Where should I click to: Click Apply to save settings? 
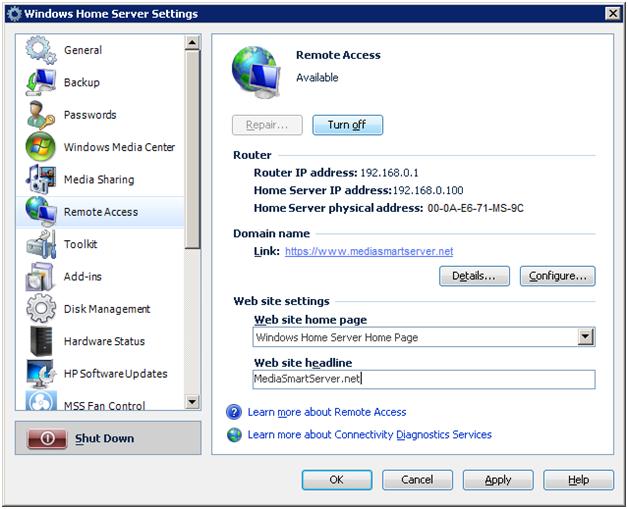click(498, 480)
